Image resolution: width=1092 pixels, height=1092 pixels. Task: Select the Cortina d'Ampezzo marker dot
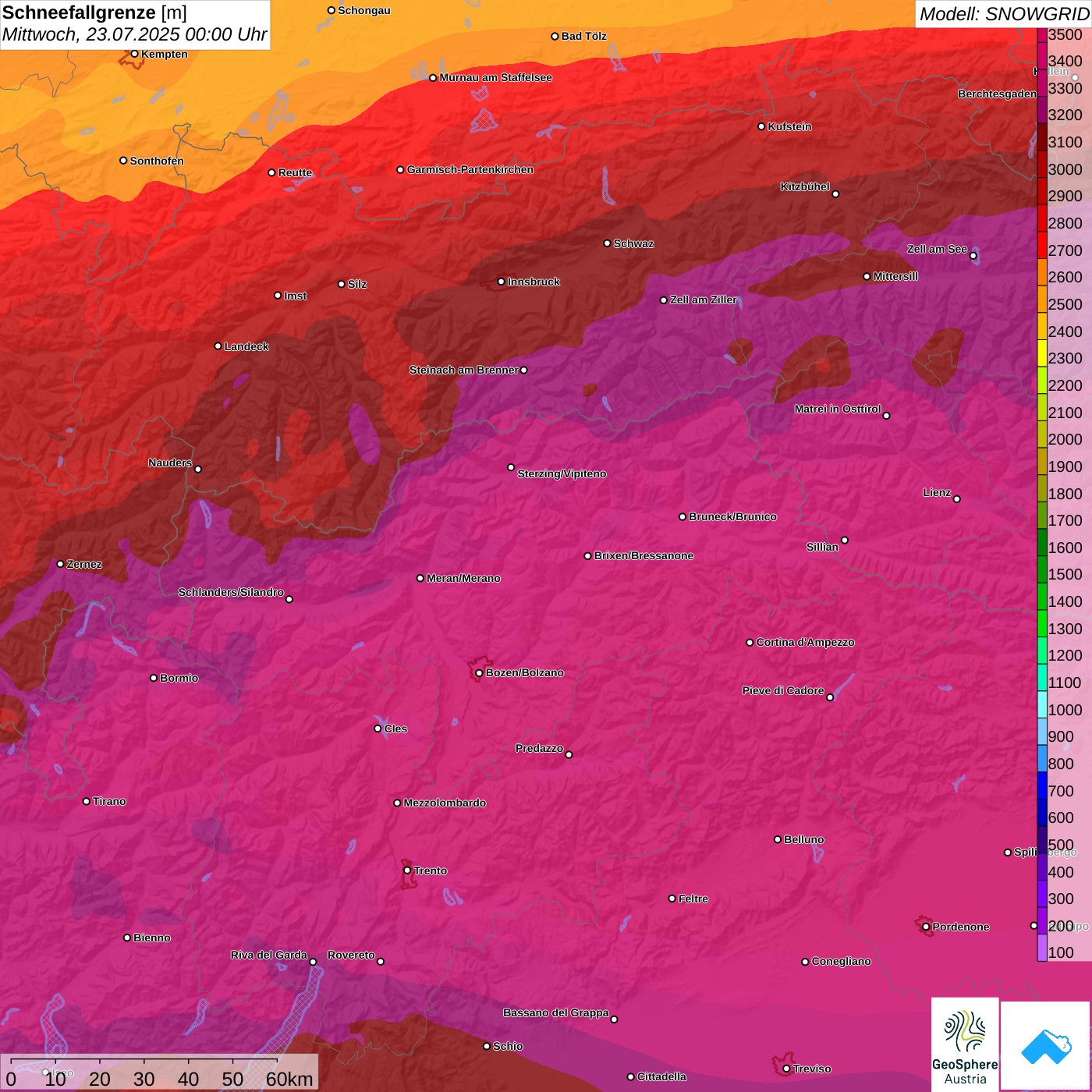point(750,643)
